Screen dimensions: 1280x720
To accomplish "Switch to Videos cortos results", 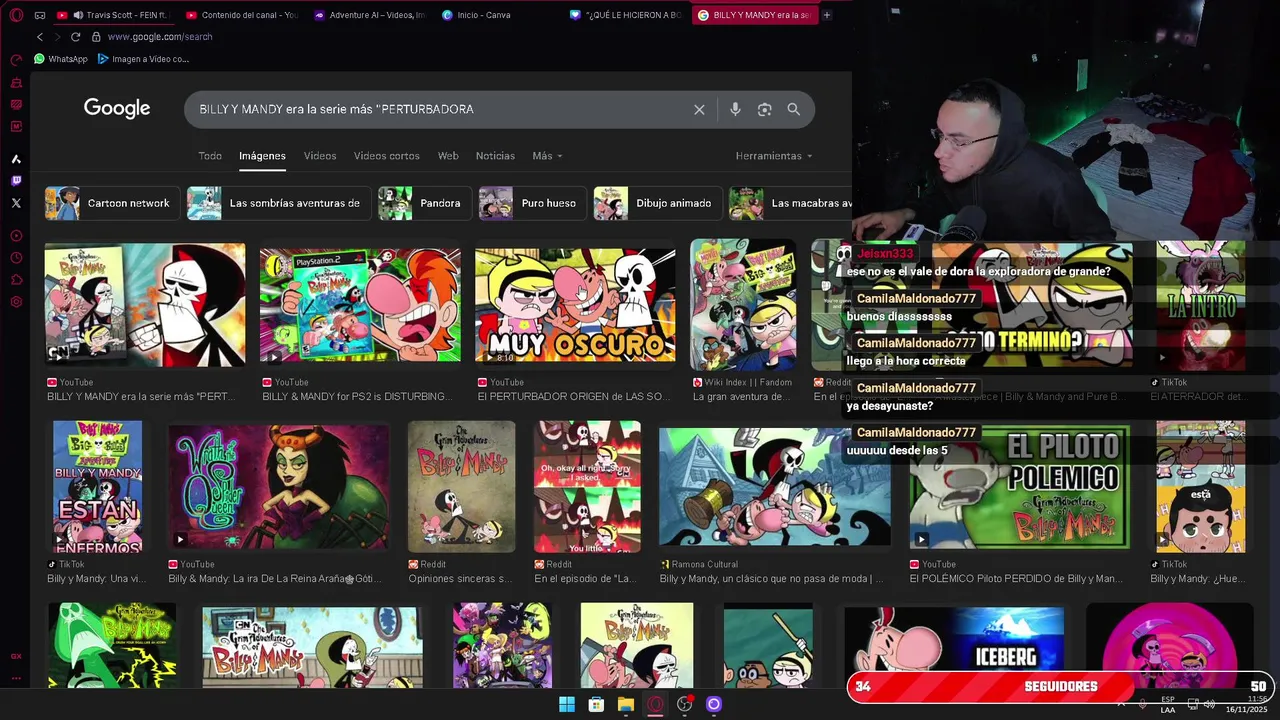I will coord(386,156).
